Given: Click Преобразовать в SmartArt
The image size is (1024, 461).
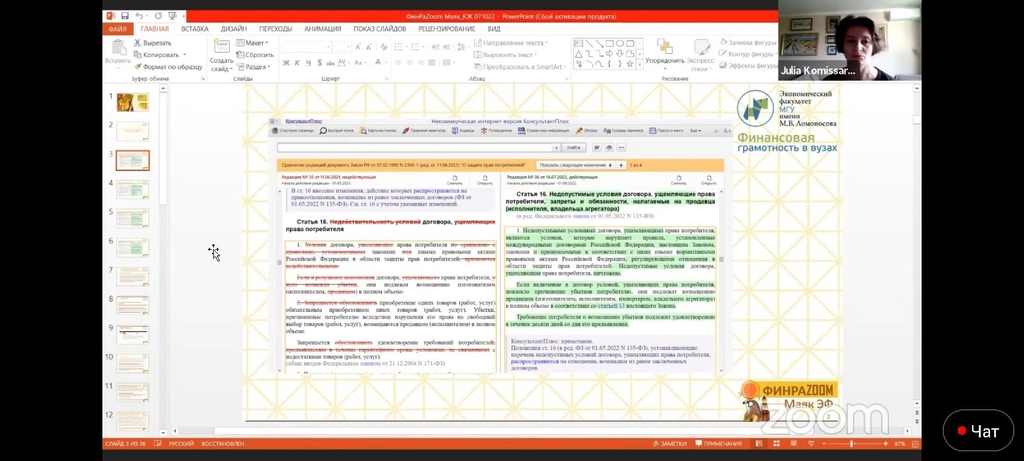Looking at the screenshot, I should click(x=519, y=67).
